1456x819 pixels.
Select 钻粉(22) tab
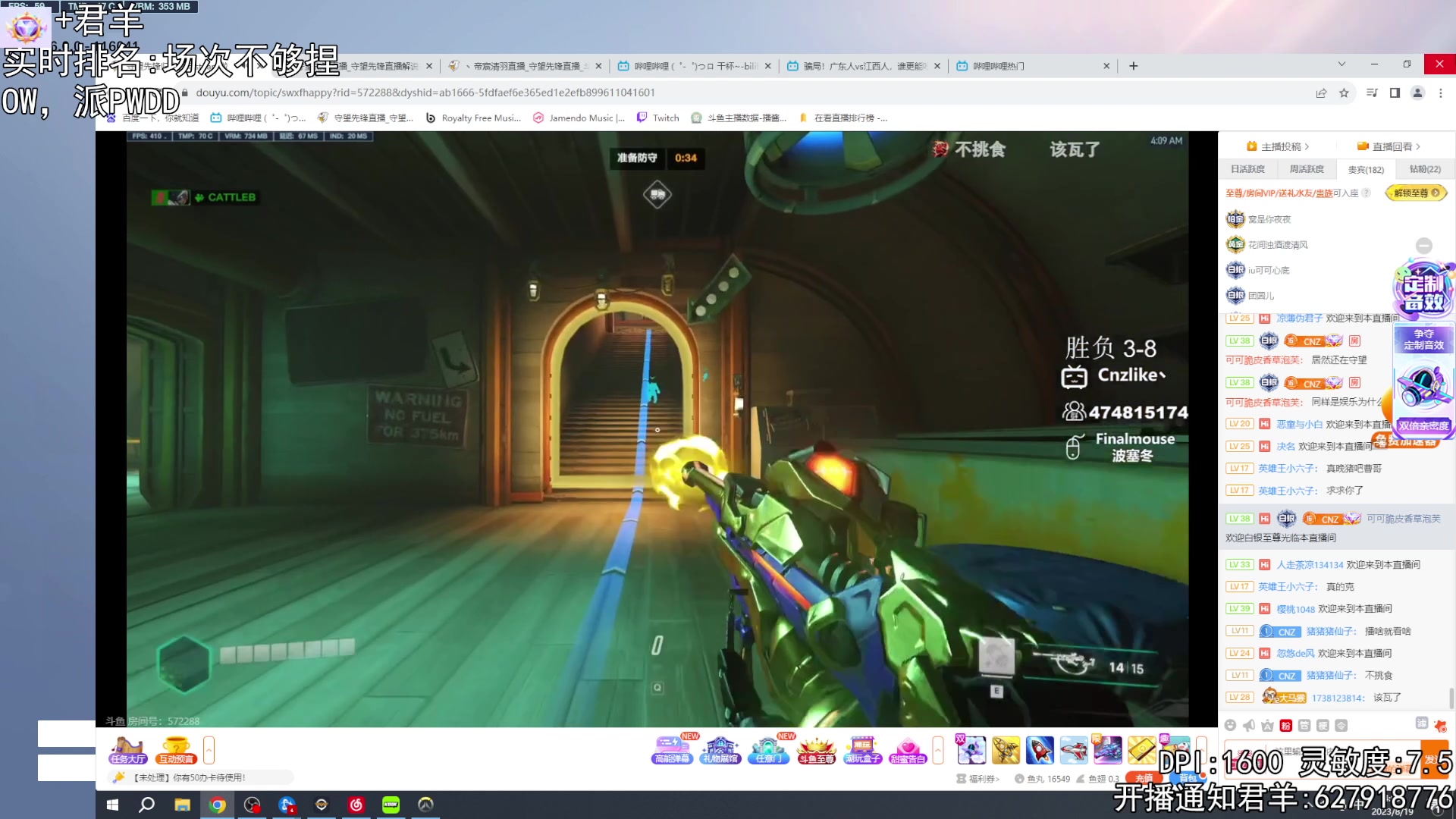1425,169
